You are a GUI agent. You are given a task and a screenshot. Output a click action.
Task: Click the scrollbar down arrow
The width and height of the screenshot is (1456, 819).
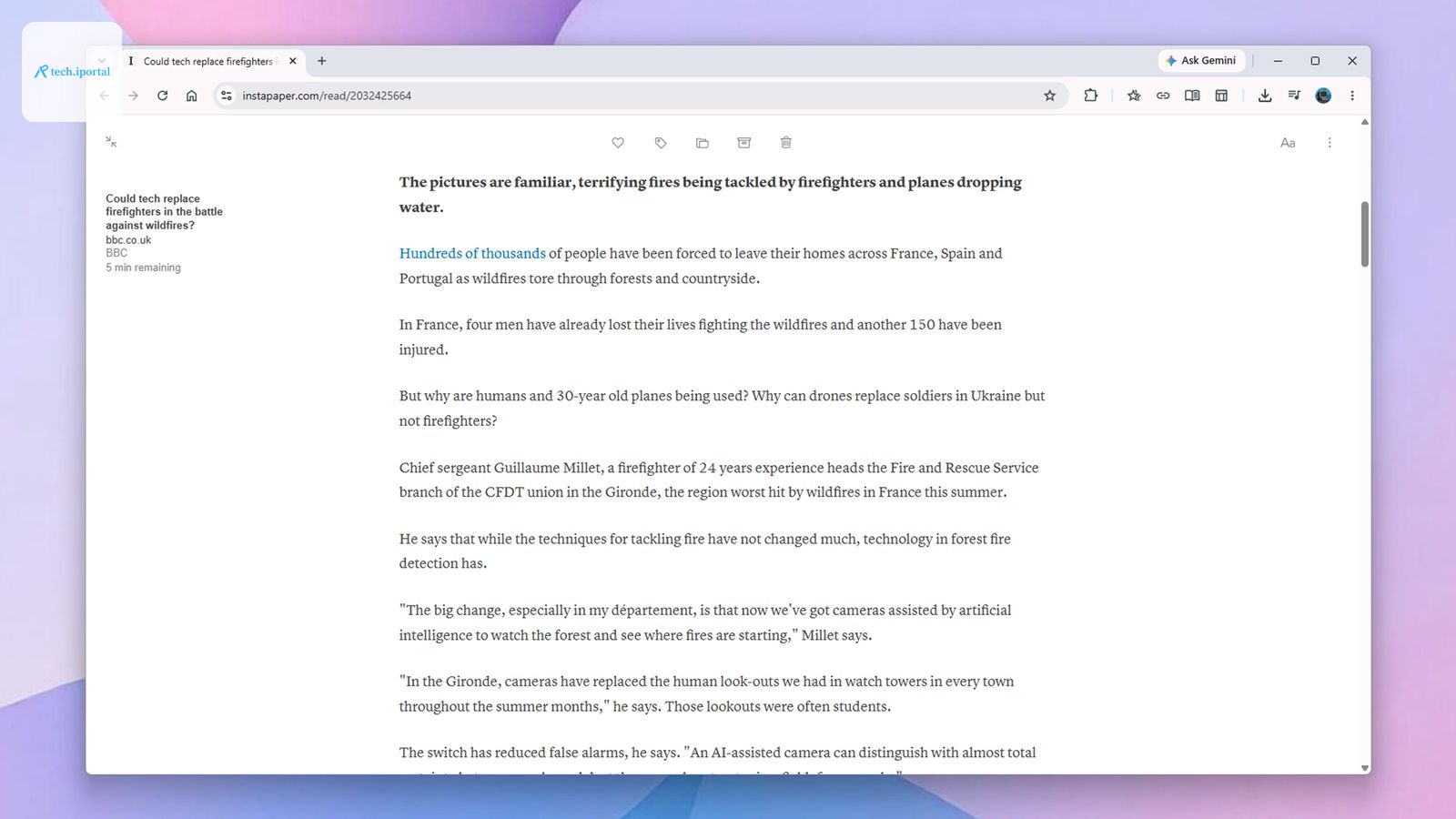tap(1364, 768)
